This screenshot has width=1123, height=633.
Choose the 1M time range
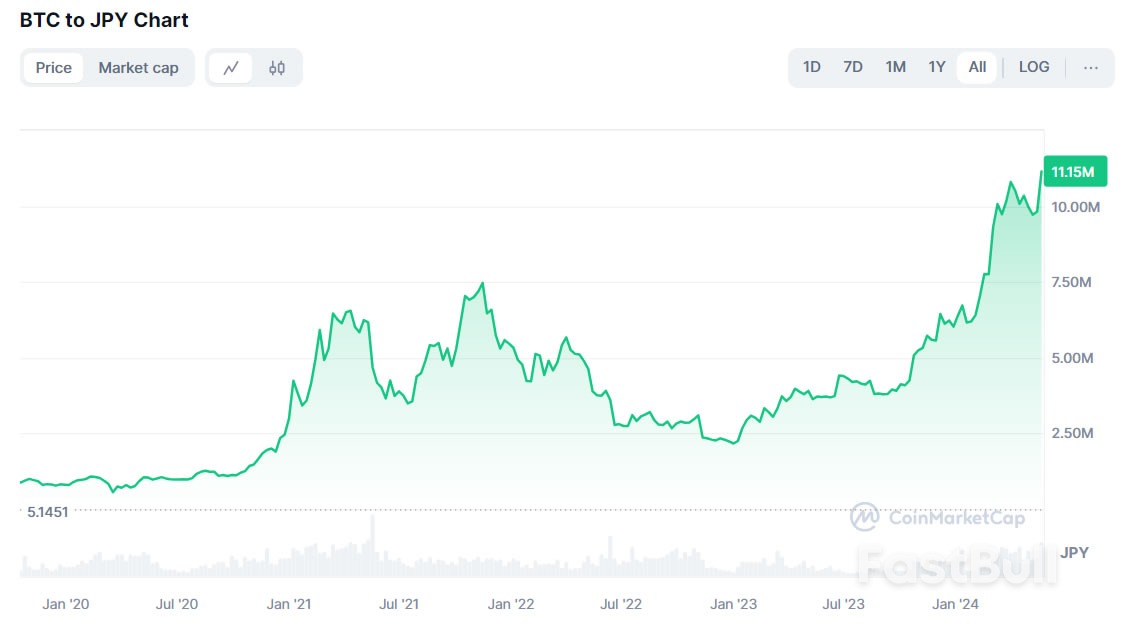894,66
